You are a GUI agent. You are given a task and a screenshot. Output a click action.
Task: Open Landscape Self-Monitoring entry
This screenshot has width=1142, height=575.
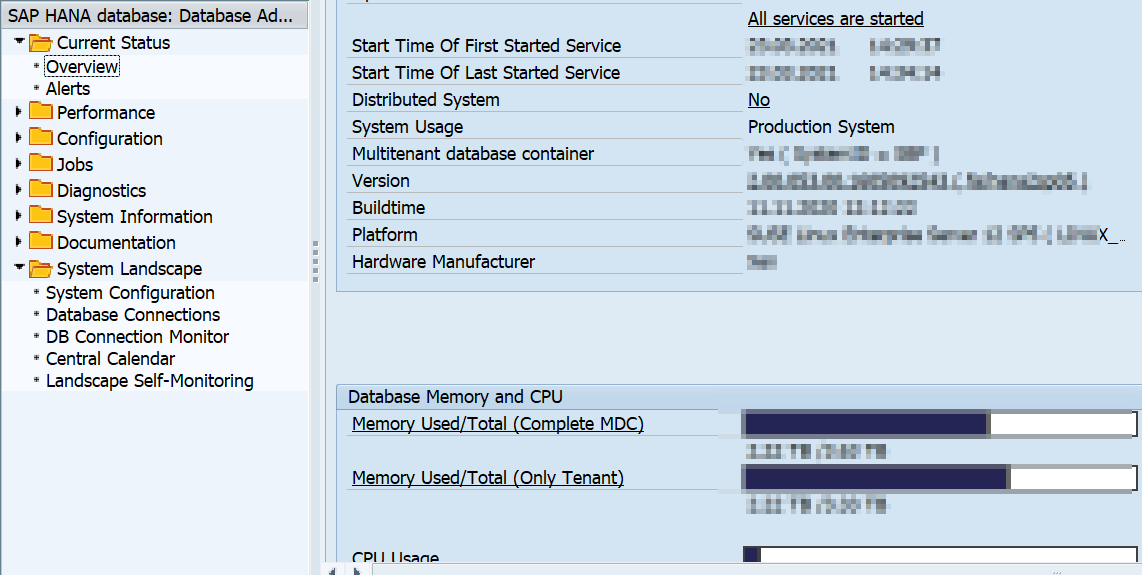[149, 381]
